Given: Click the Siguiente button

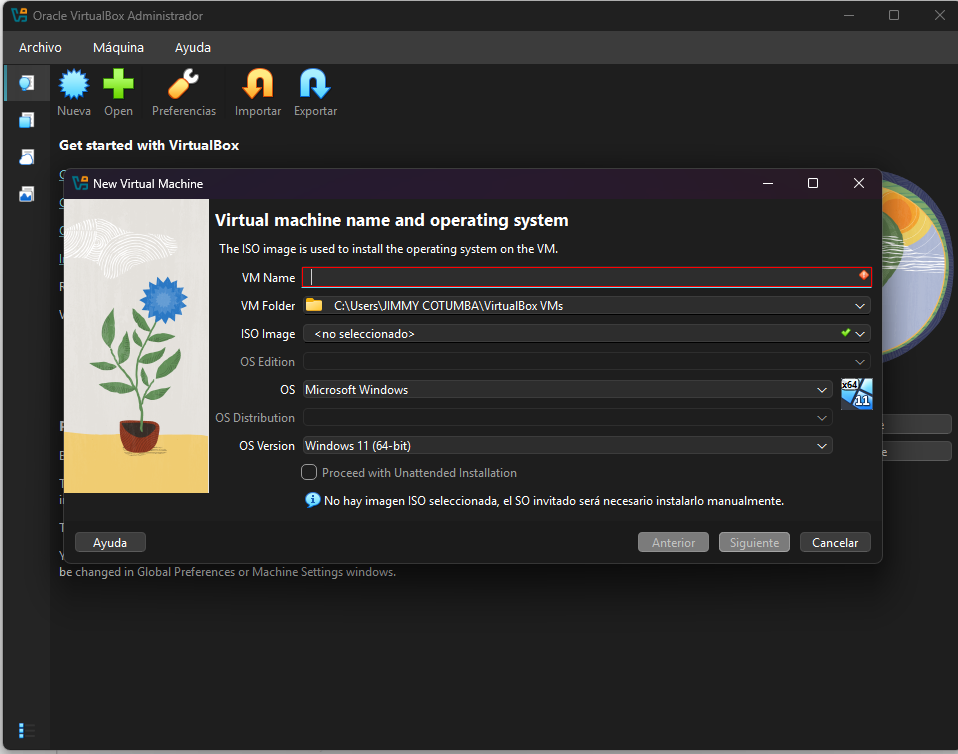Looking at the screenshot, I should (x=755, y=543).
